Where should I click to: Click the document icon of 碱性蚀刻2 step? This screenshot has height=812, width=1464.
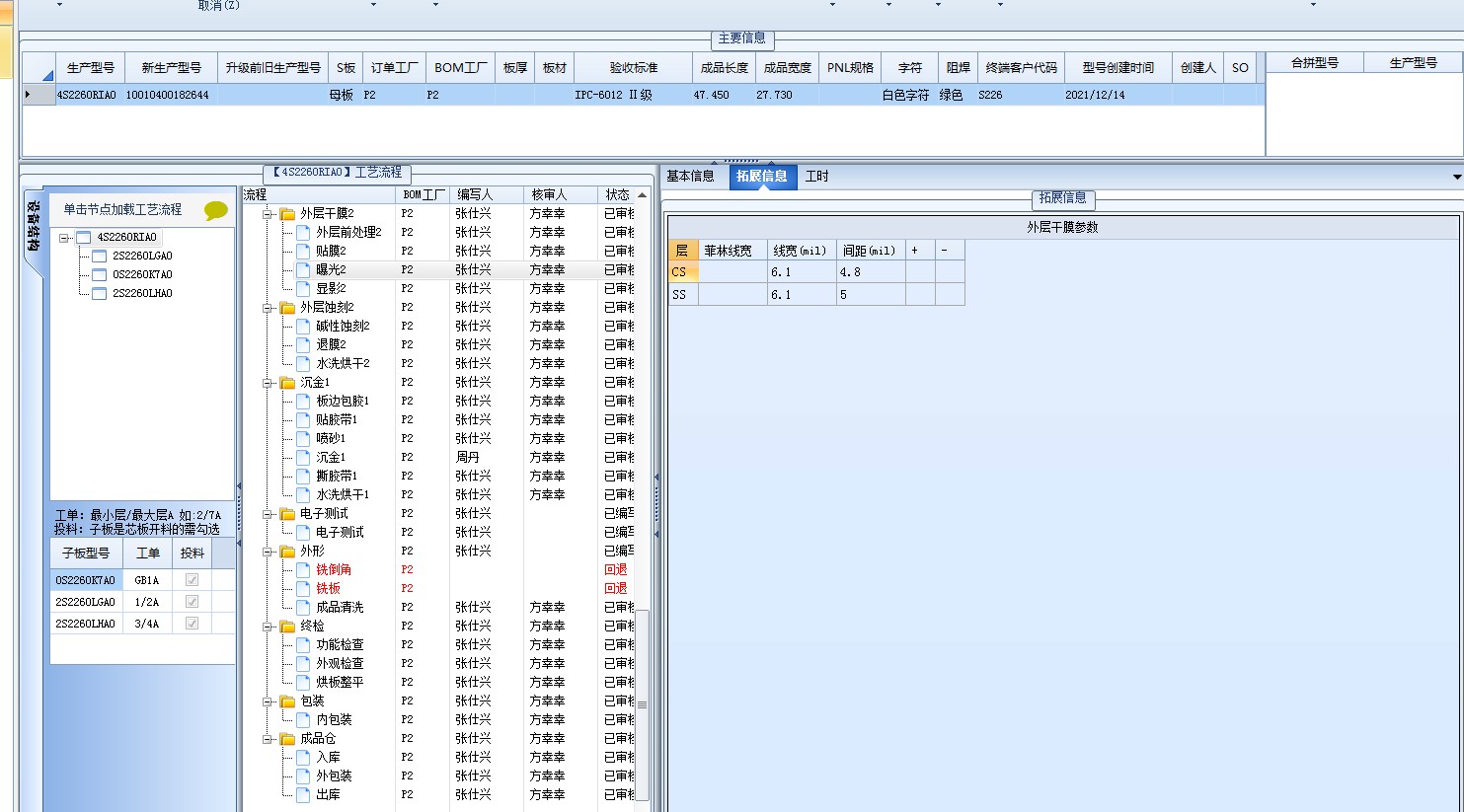[x=303, y=327]
